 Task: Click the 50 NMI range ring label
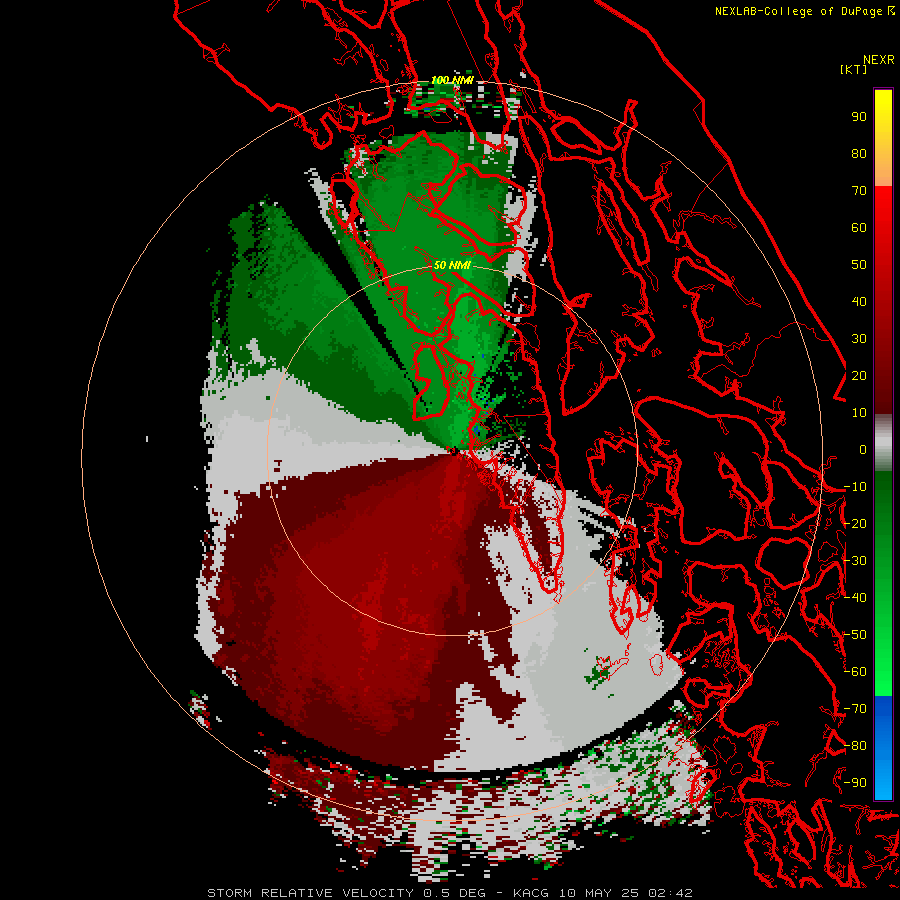pos(452,265)
